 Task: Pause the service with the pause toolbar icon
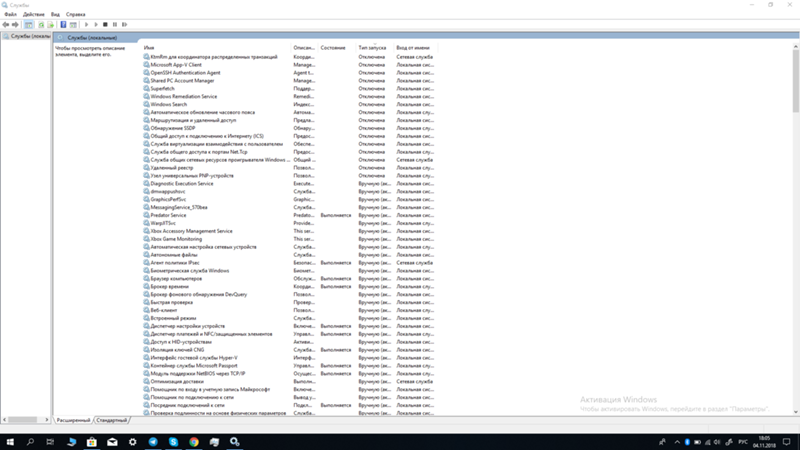(115, 24)
